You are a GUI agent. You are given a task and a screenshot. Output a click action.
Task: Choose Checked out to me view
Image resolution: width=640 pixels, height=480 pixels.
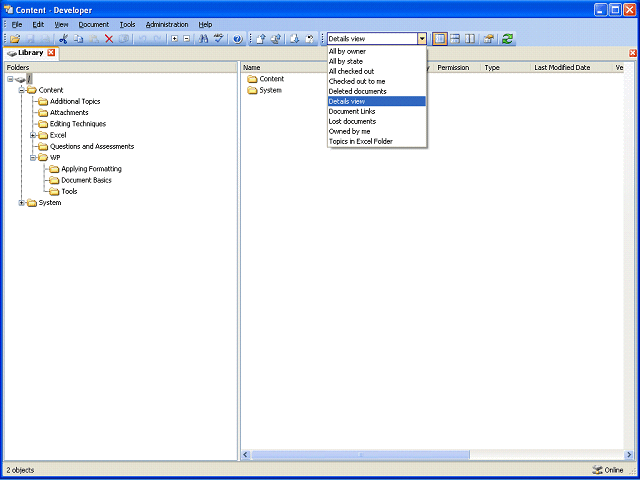[x=377, y=81]
